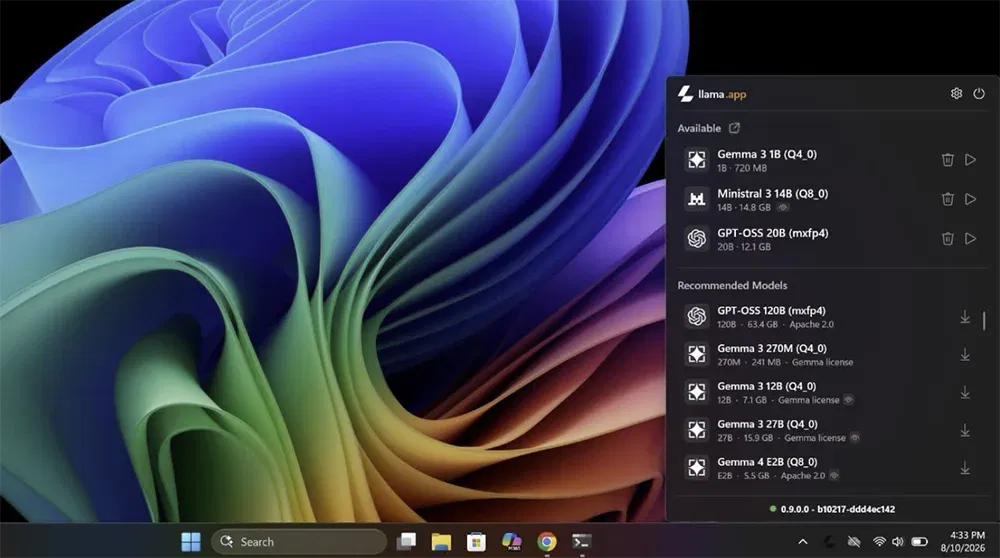Run the Gemma 3 1B model

tap(970, 159)
